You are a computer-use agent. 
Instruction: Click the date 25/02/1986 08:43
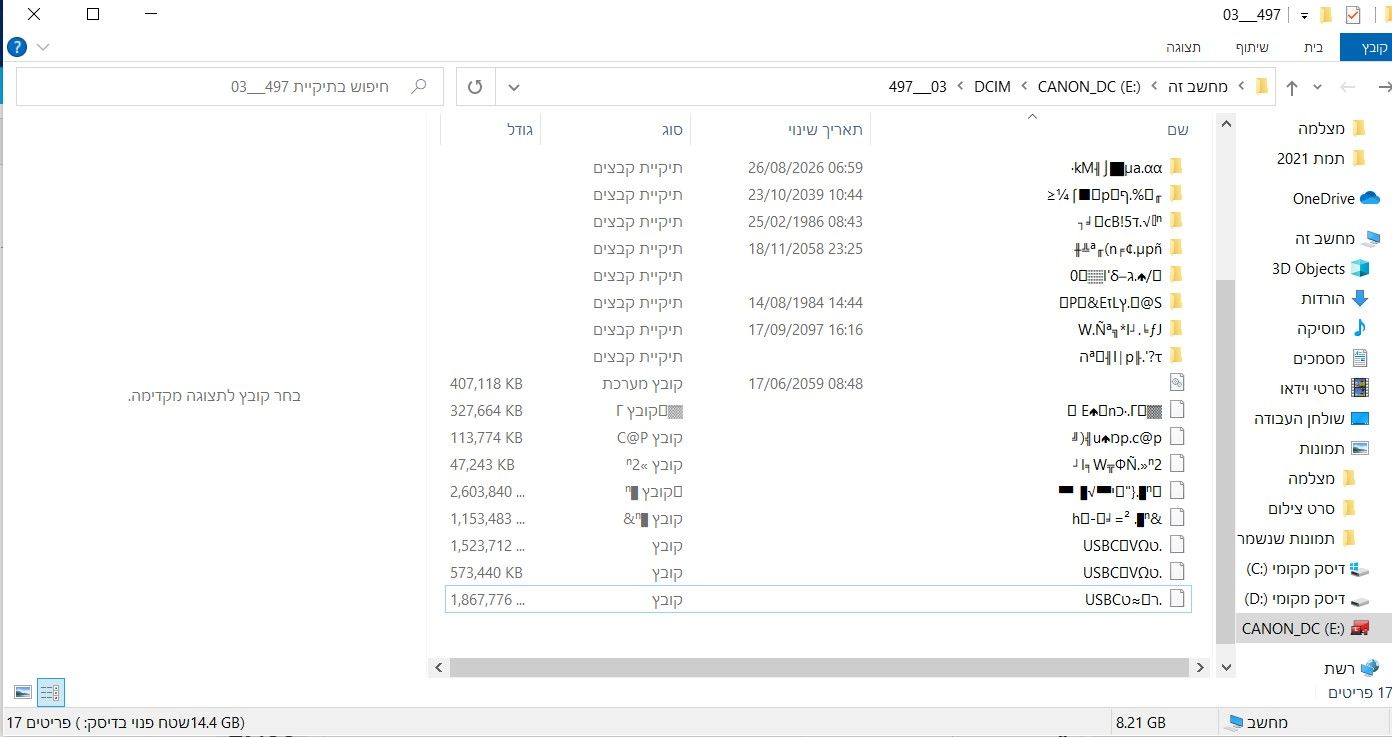(x=805, y=221)
